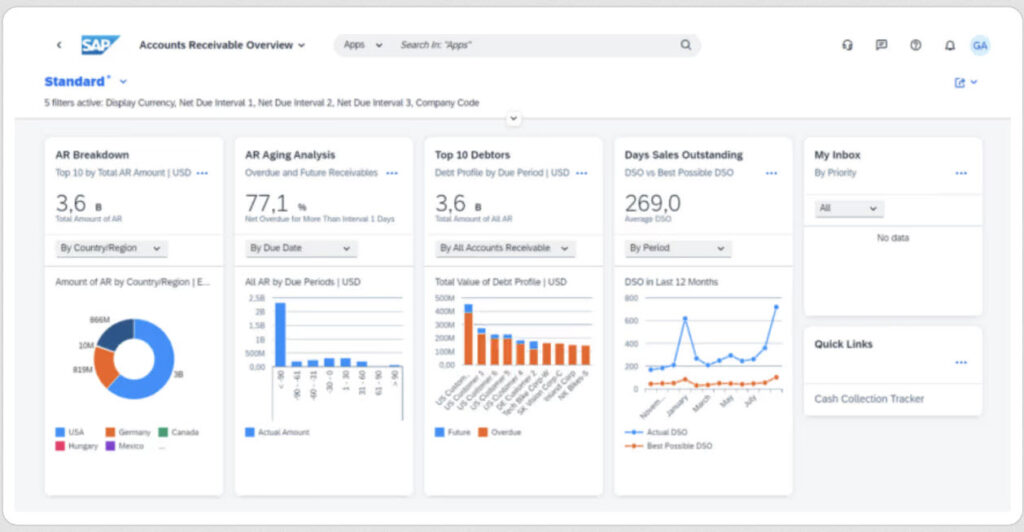
Task: Open the Cash Collection Tracker link
Action: click(869, 399)
